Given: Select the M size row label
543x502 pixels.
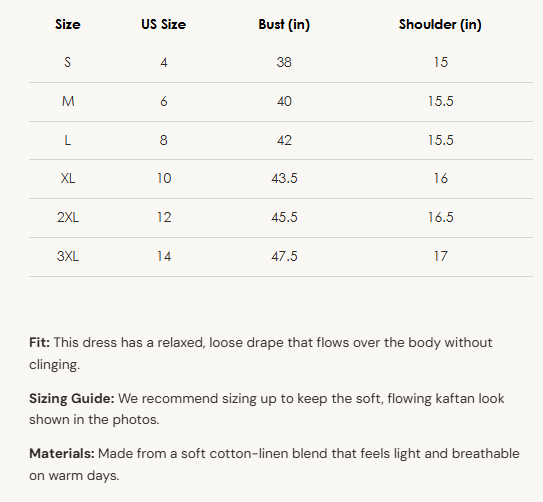Looking at the screenshot, I should coord(68,101).
